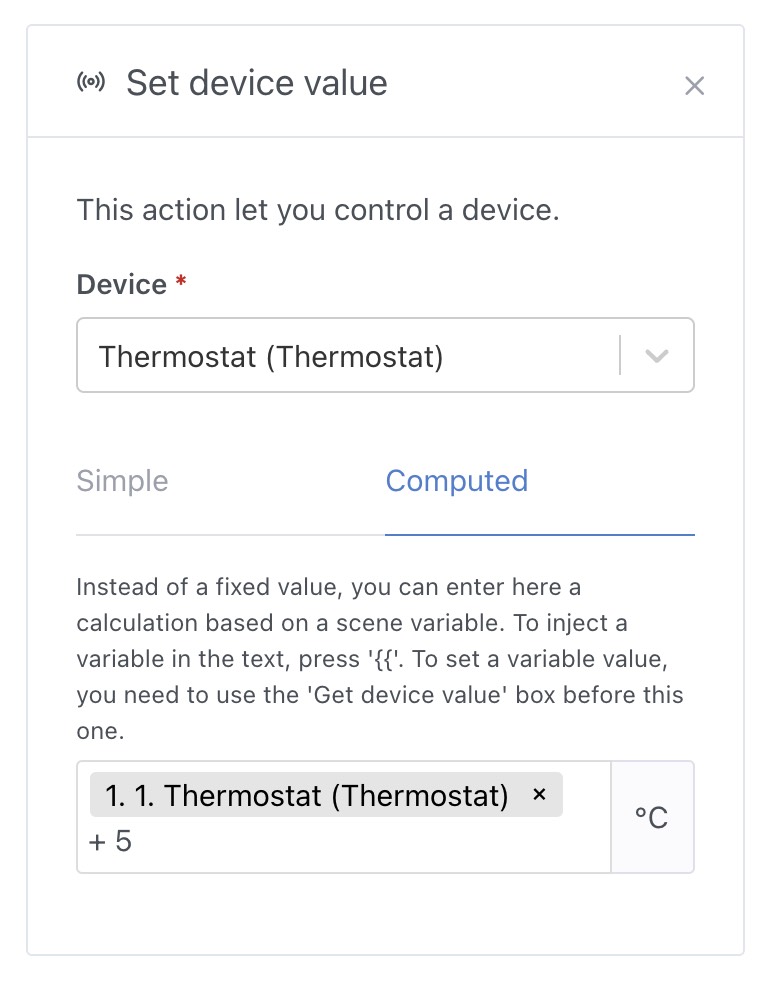This screenshot has width=776, height=988.
Task: Click the °C unit indicator
Action: tap(653, 815)
